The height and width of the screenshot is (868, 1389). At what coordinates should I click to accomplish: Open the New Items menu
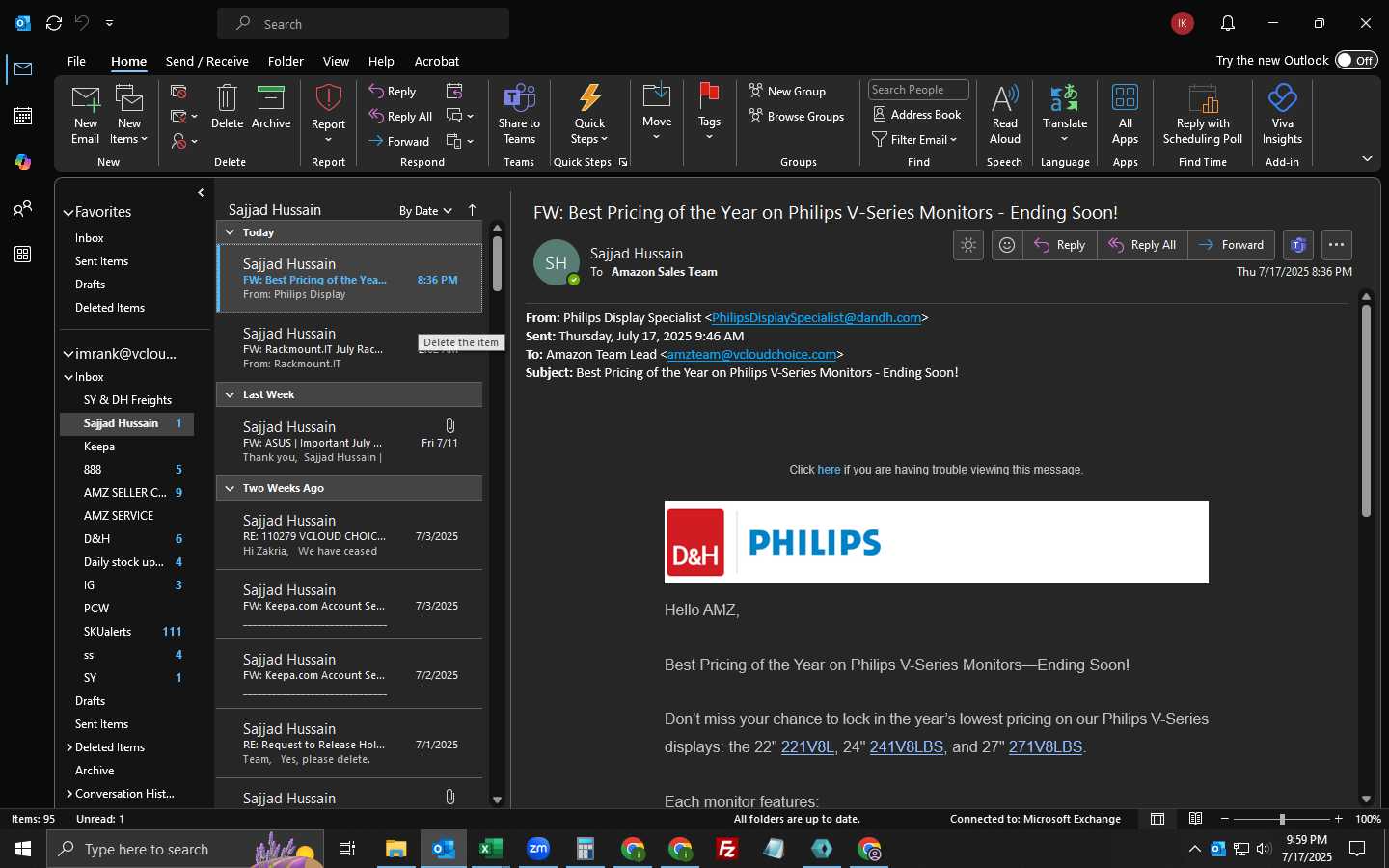(129, 114)
